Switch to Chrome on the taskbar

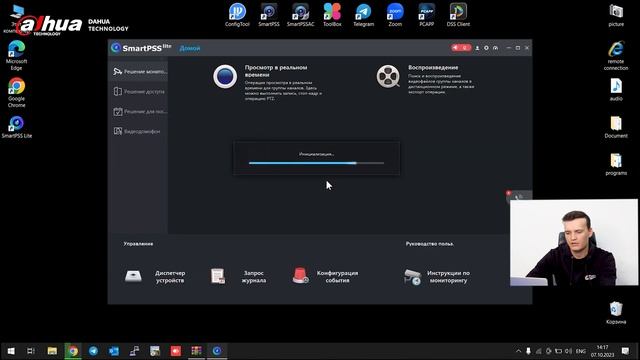click(x=73, y=351)
